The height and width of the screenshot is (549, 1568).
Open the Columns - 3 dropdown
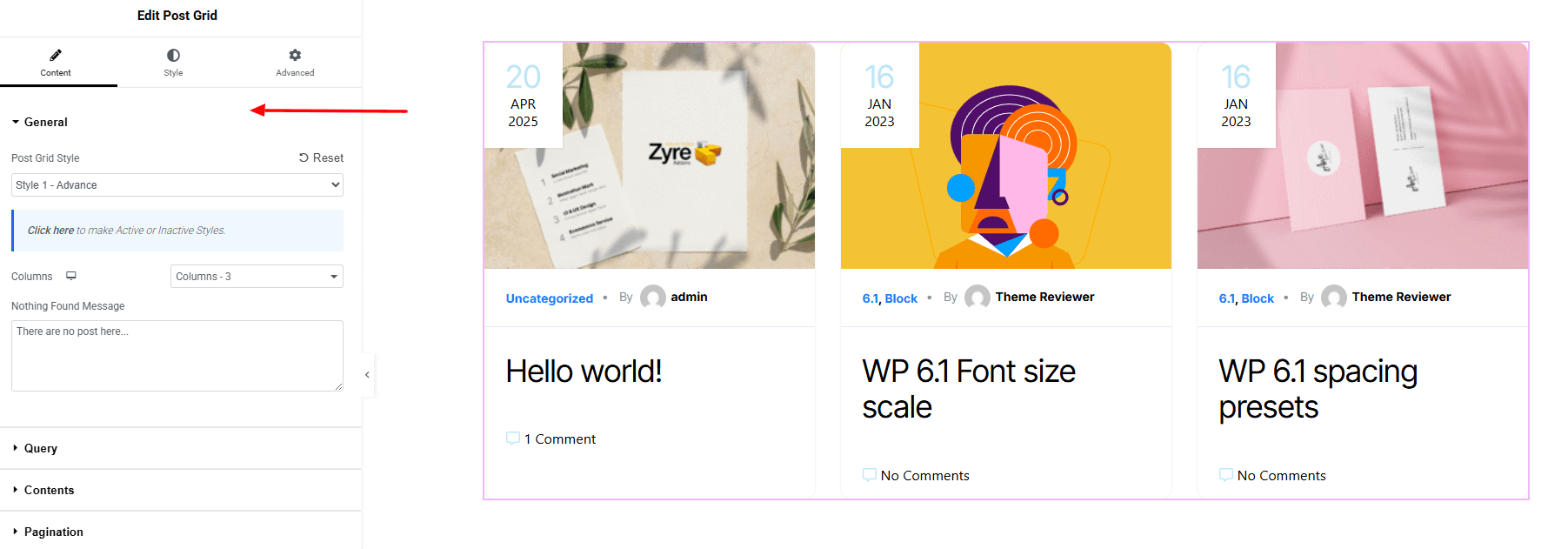click(x=257, y=276)
